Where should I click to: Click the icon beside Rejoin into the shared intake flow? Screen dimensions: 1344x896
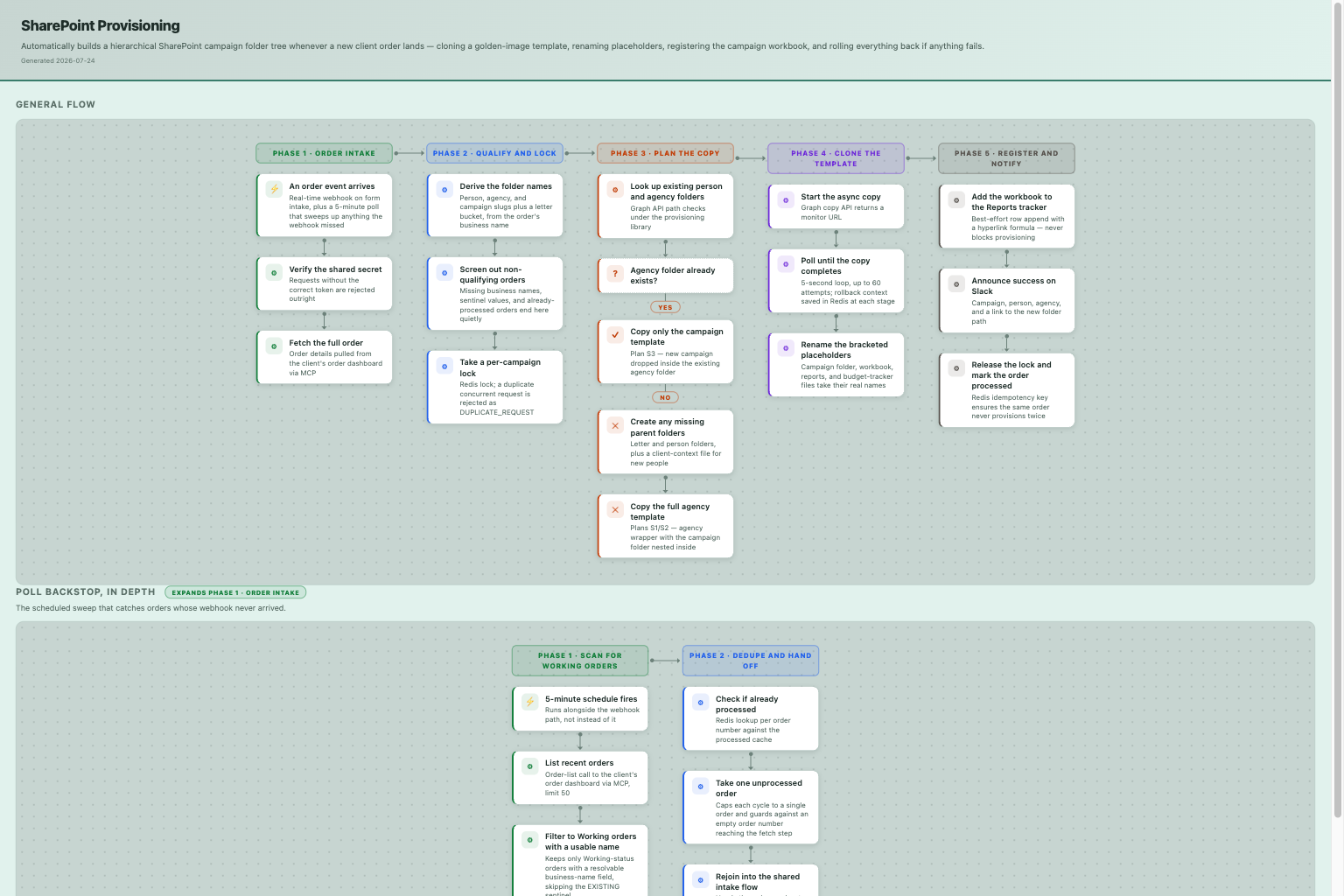[700, 879]
